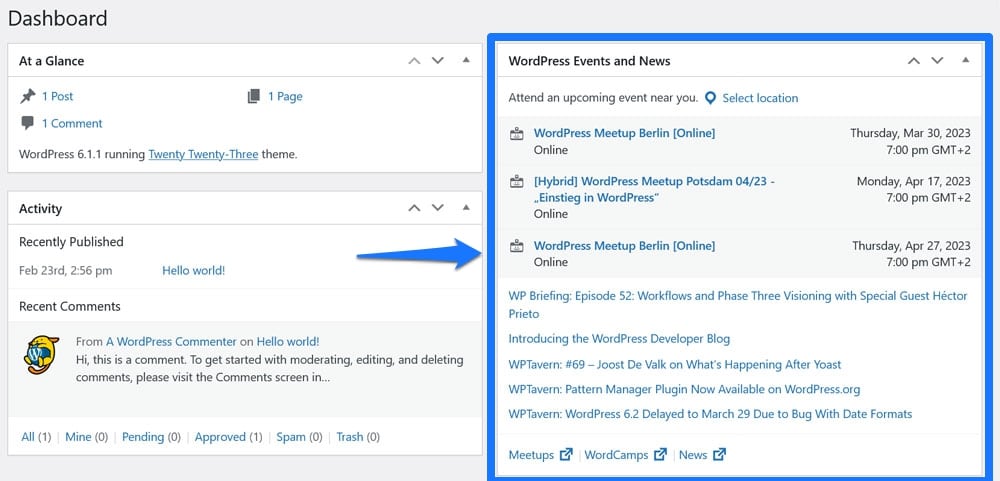
Task: Click the pages icon beside 1 Page
Action: tap(254, 96)
